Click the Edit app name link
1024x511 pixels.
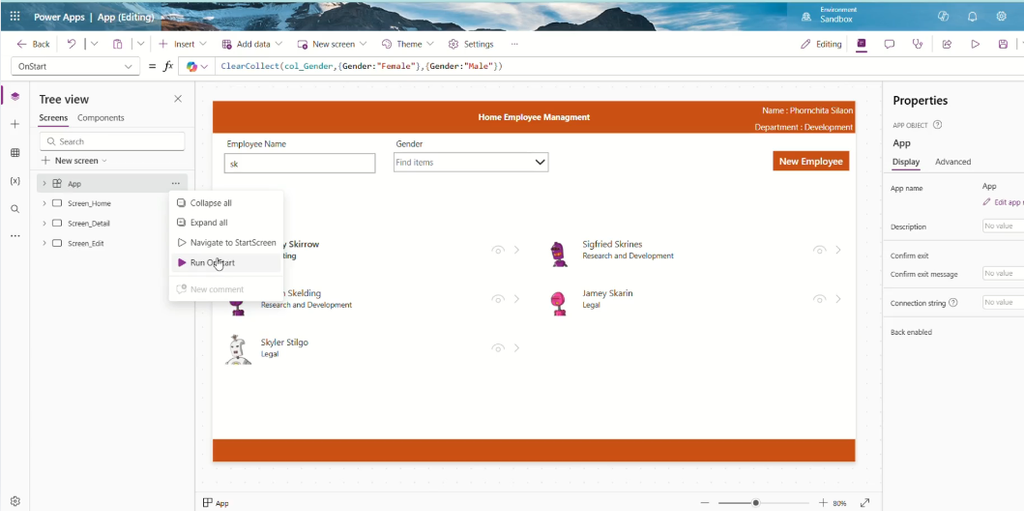click(x=1003, y=203)
